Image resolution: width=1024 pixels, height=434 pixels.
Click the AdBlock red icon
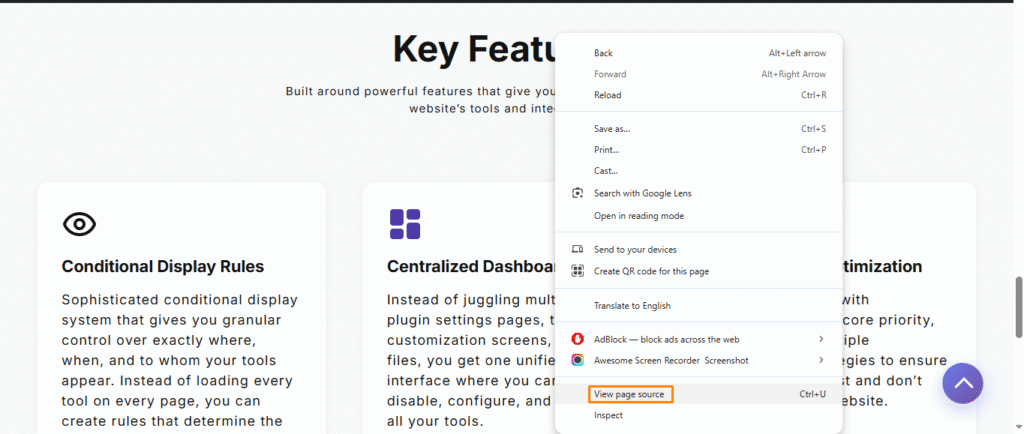(577, 339)
